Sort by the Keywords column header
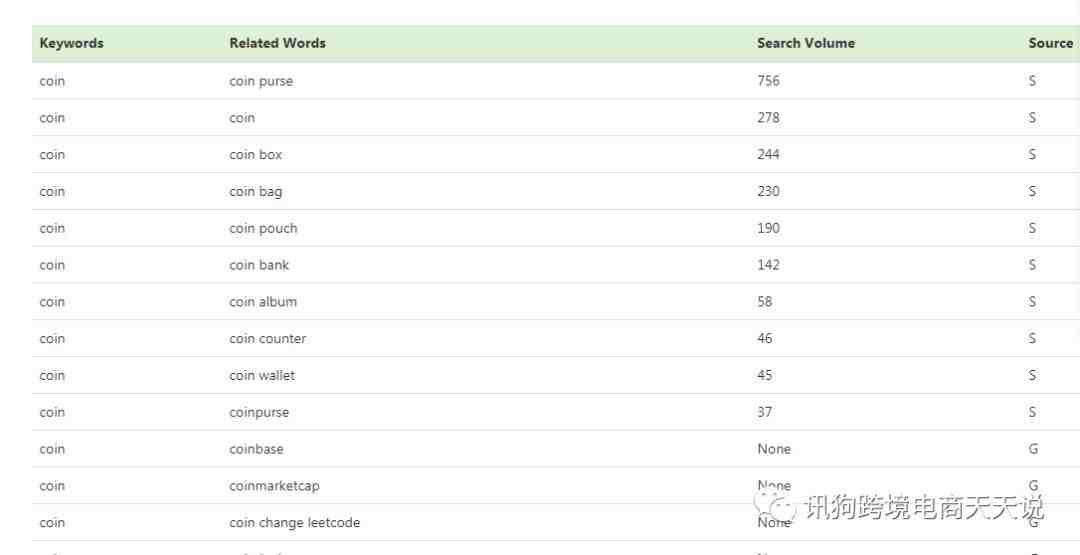The height and width of the screenshot is (555, 1080). (71, 43)
